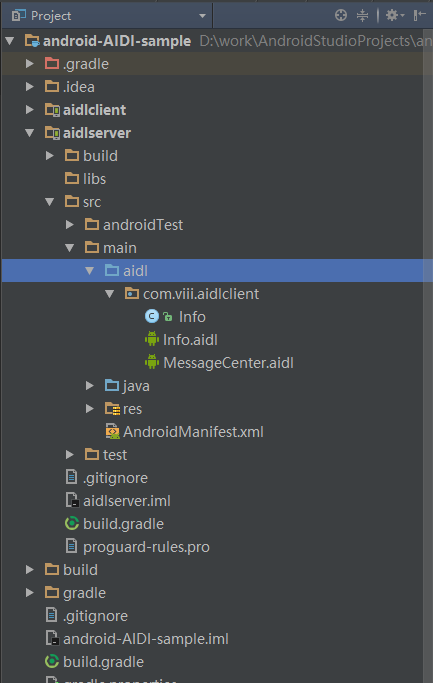Expand the root gradle folder
433x683 pixels.
click(30, 592)
